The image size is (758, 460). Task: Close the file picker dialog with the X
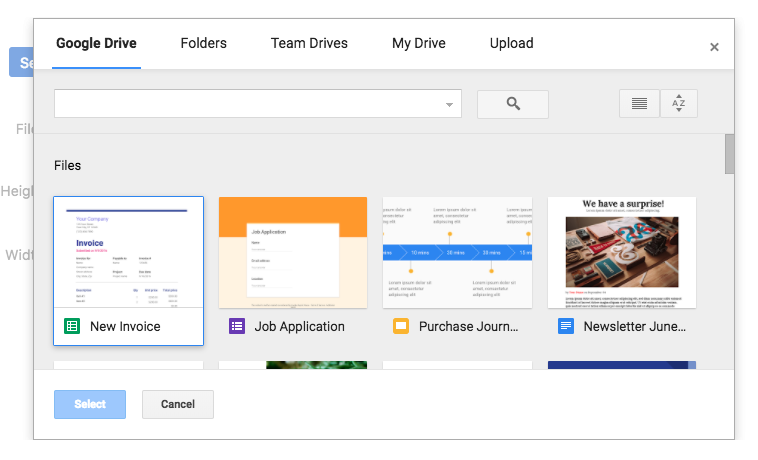pyautogui.click(x=714, y=47)
